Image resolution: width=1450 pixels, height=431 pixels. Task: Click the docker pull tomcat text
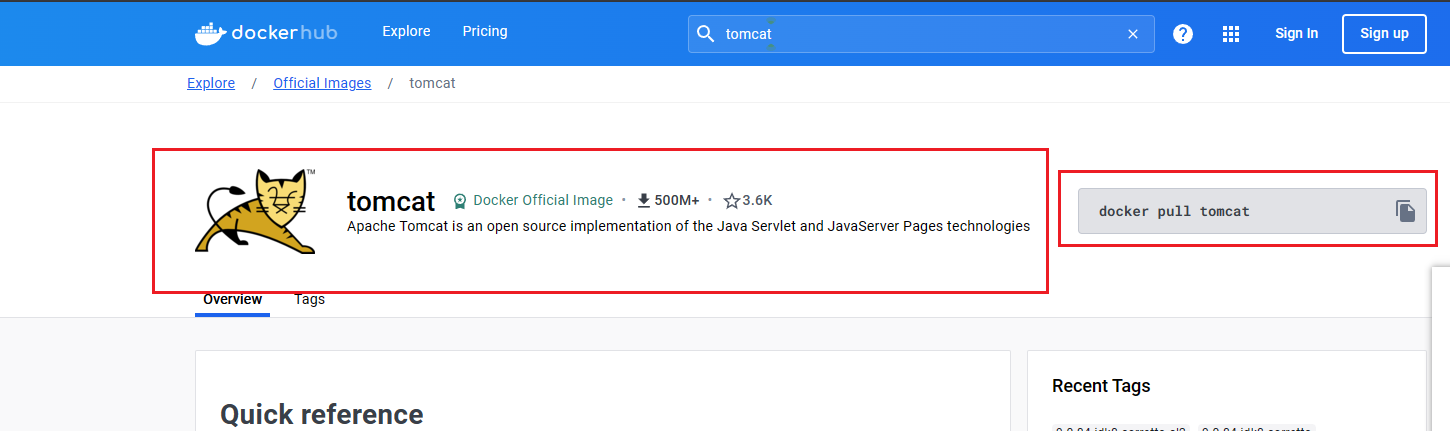(1174, 212)
